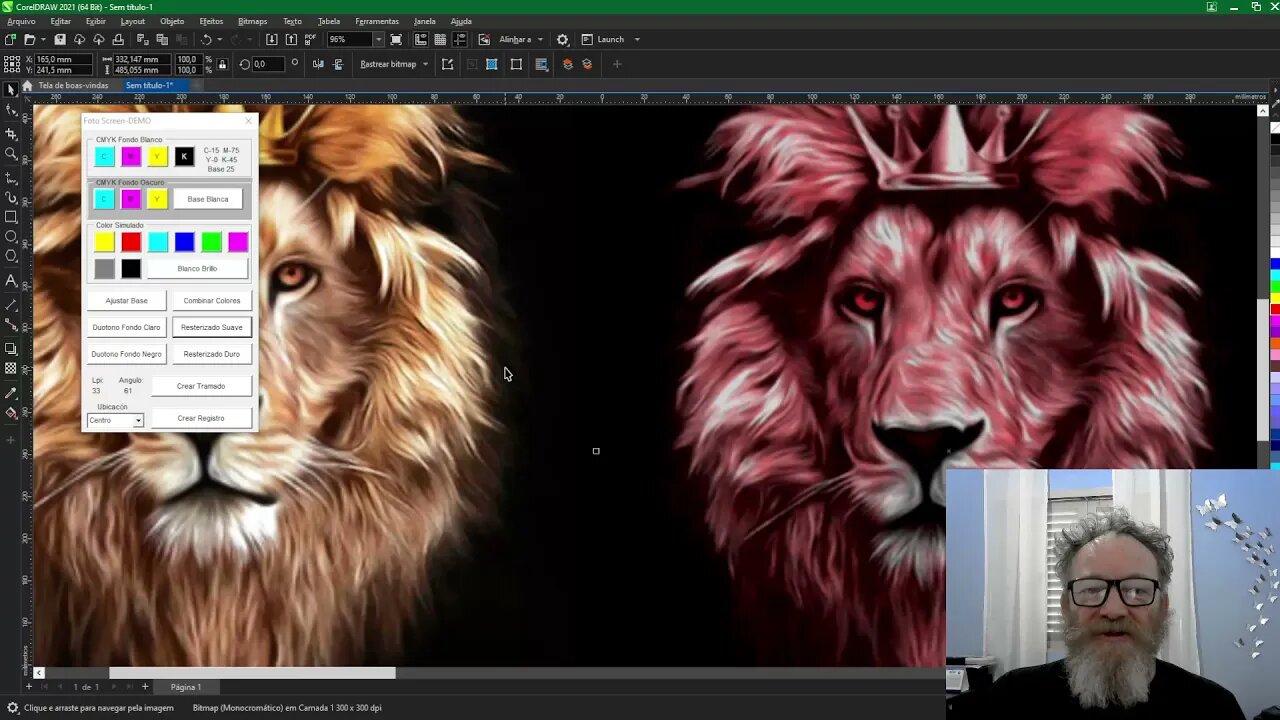Click the Save icon

click(x=60, y=40)
